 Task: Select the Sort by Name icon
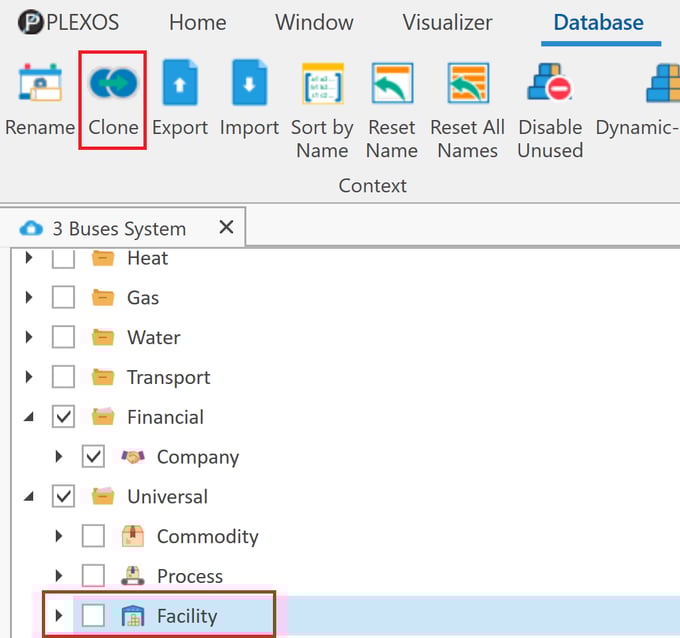click(x=322, y=85)
